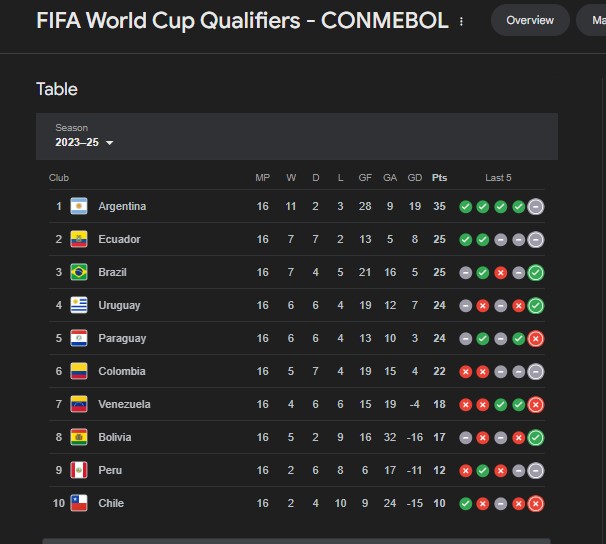Click the Peru flag icon
The image size is (606, 544).
click(x=79, y=471)
